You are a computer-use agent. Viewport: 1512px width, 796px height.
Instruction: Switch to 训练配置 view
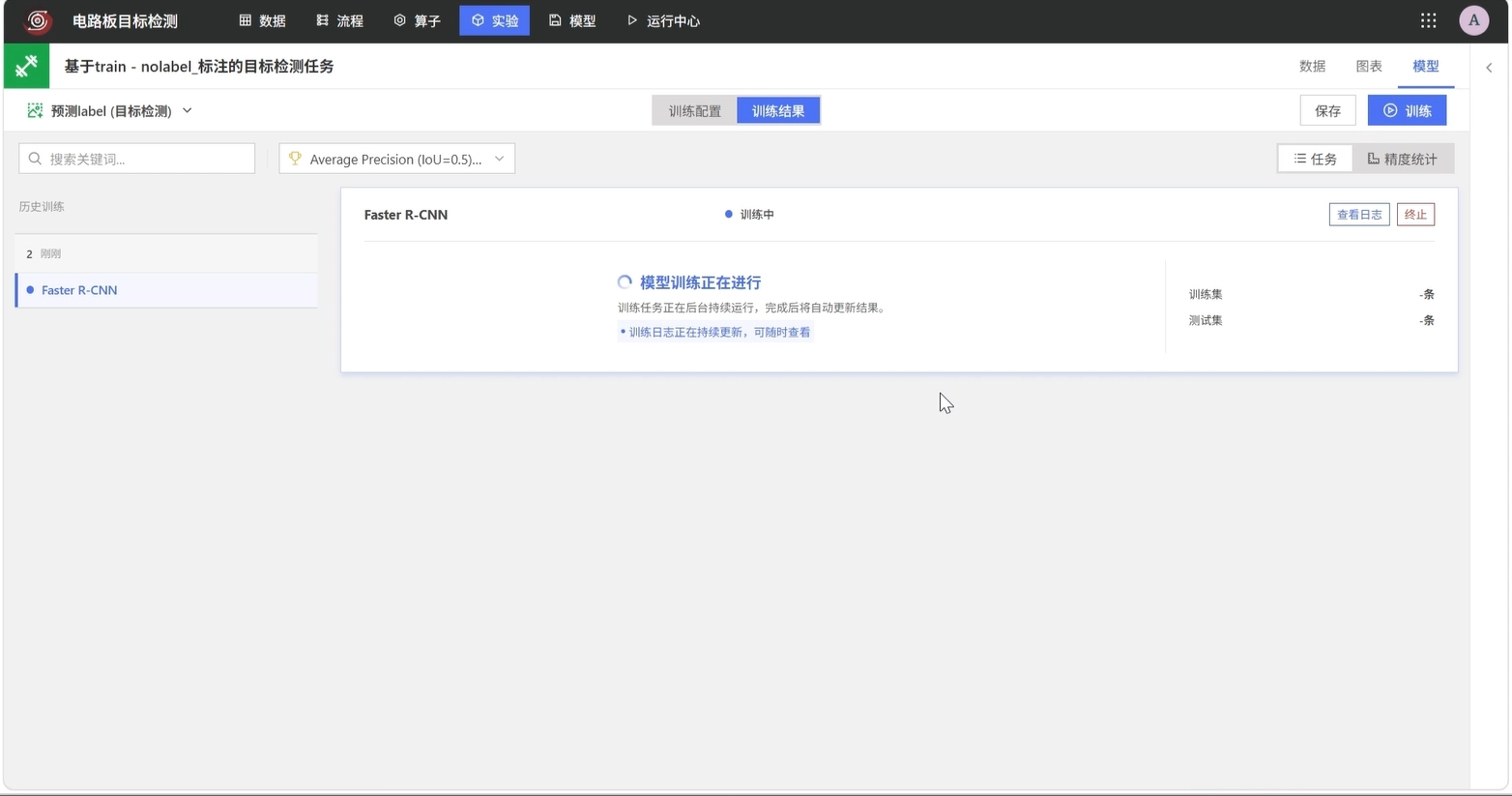tap(695, 110)
